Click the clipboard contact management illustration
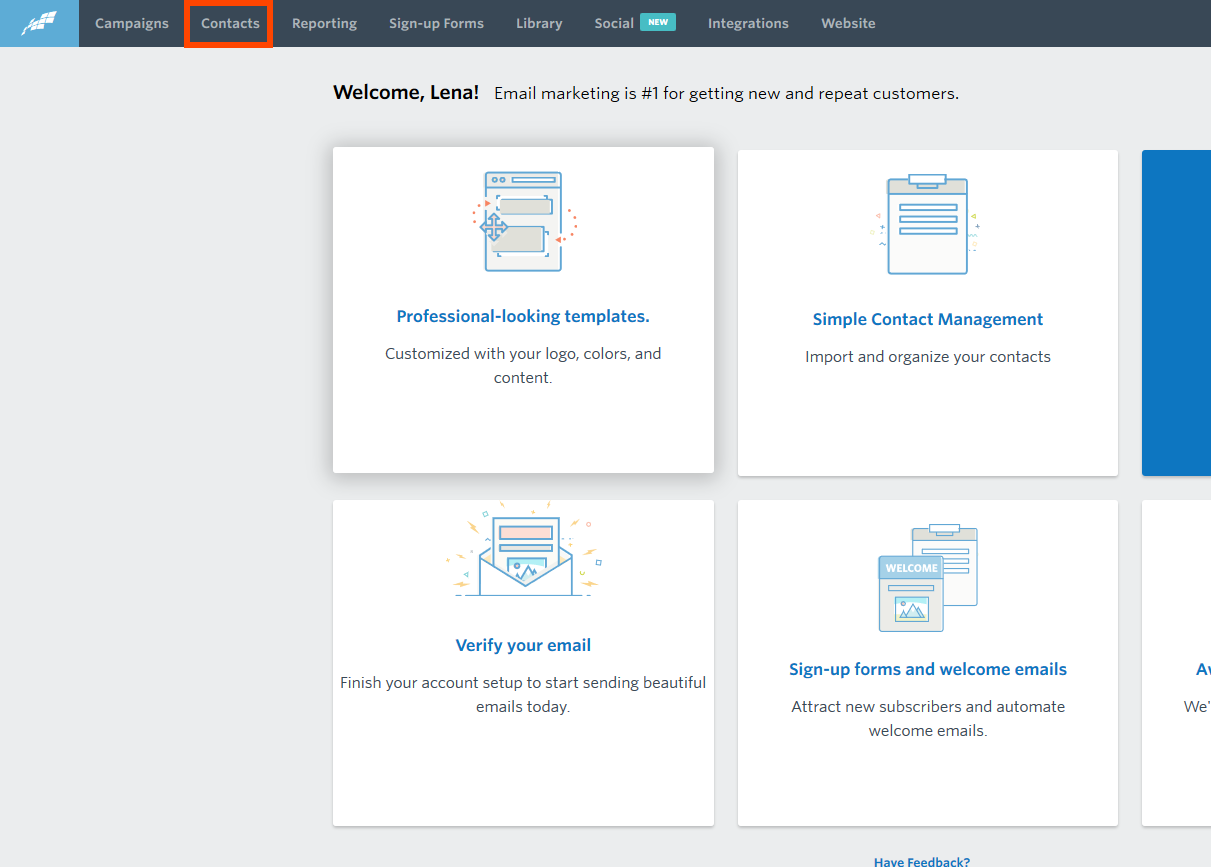The width and height of the screenshot is (1211, 867). tap(927, 225)
